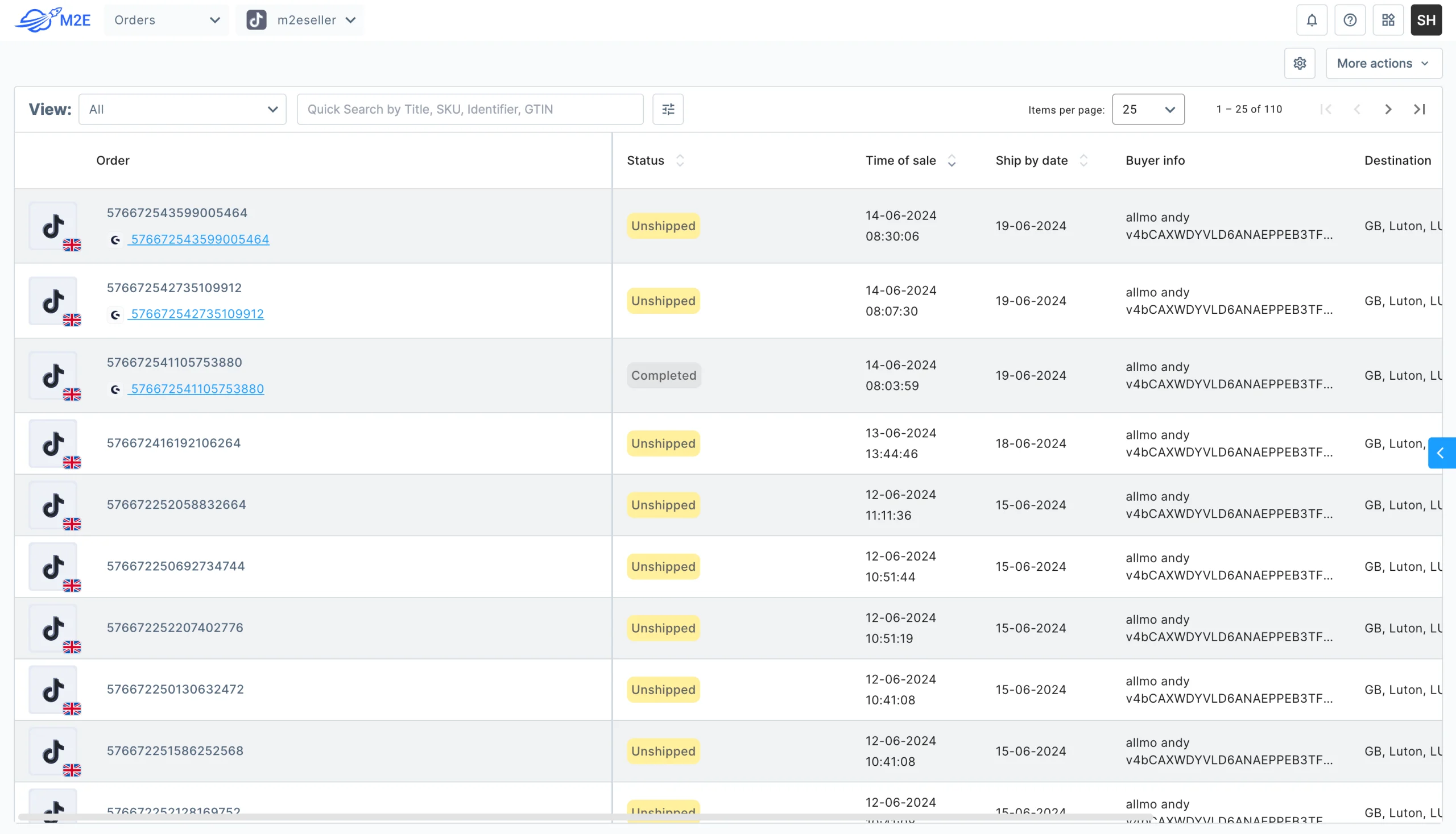Click the M2E logo
The image size is (1456, 834).
coord(53,20)
